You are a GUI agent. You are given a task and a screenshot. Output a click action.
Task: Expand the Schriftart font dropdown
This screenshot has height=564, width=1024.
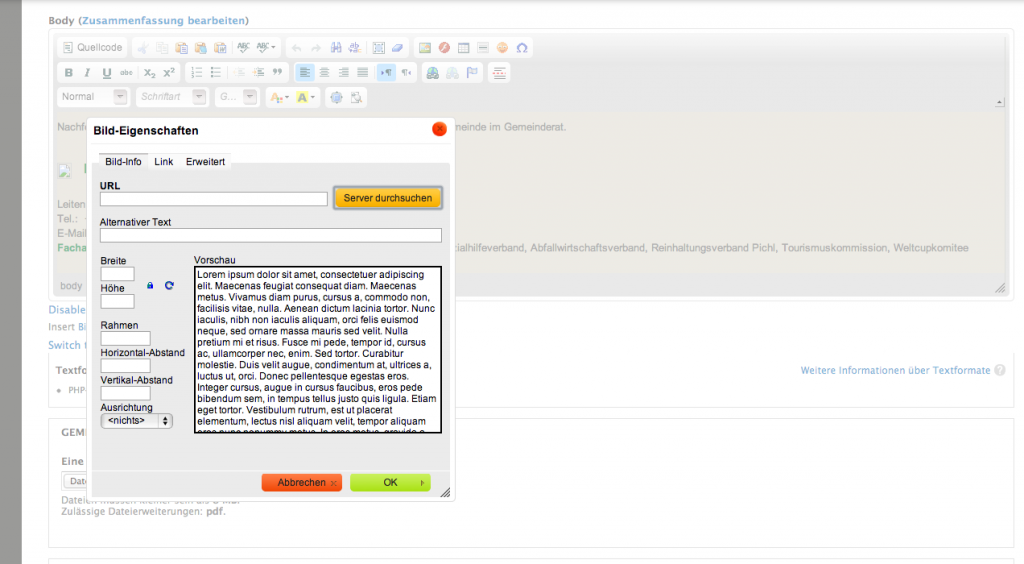[172, 97]
